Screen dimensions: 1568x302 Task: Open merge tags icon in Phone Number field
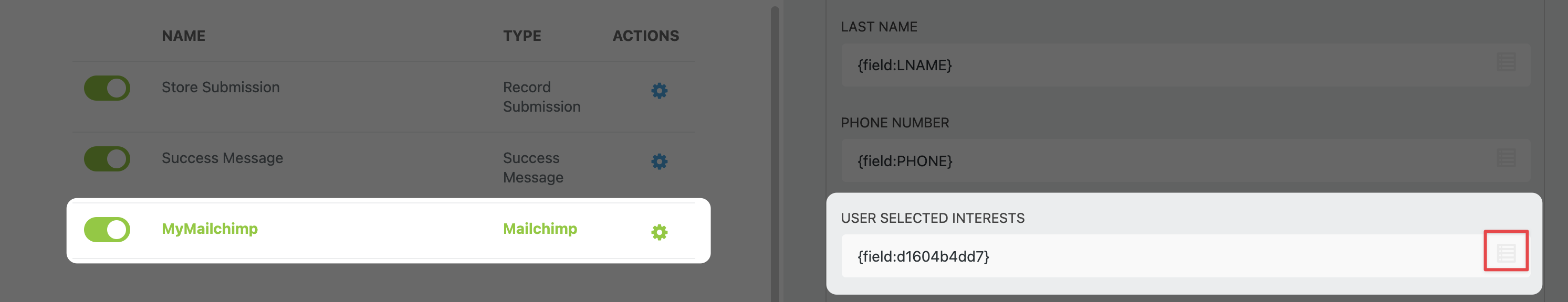[1506, 158]
